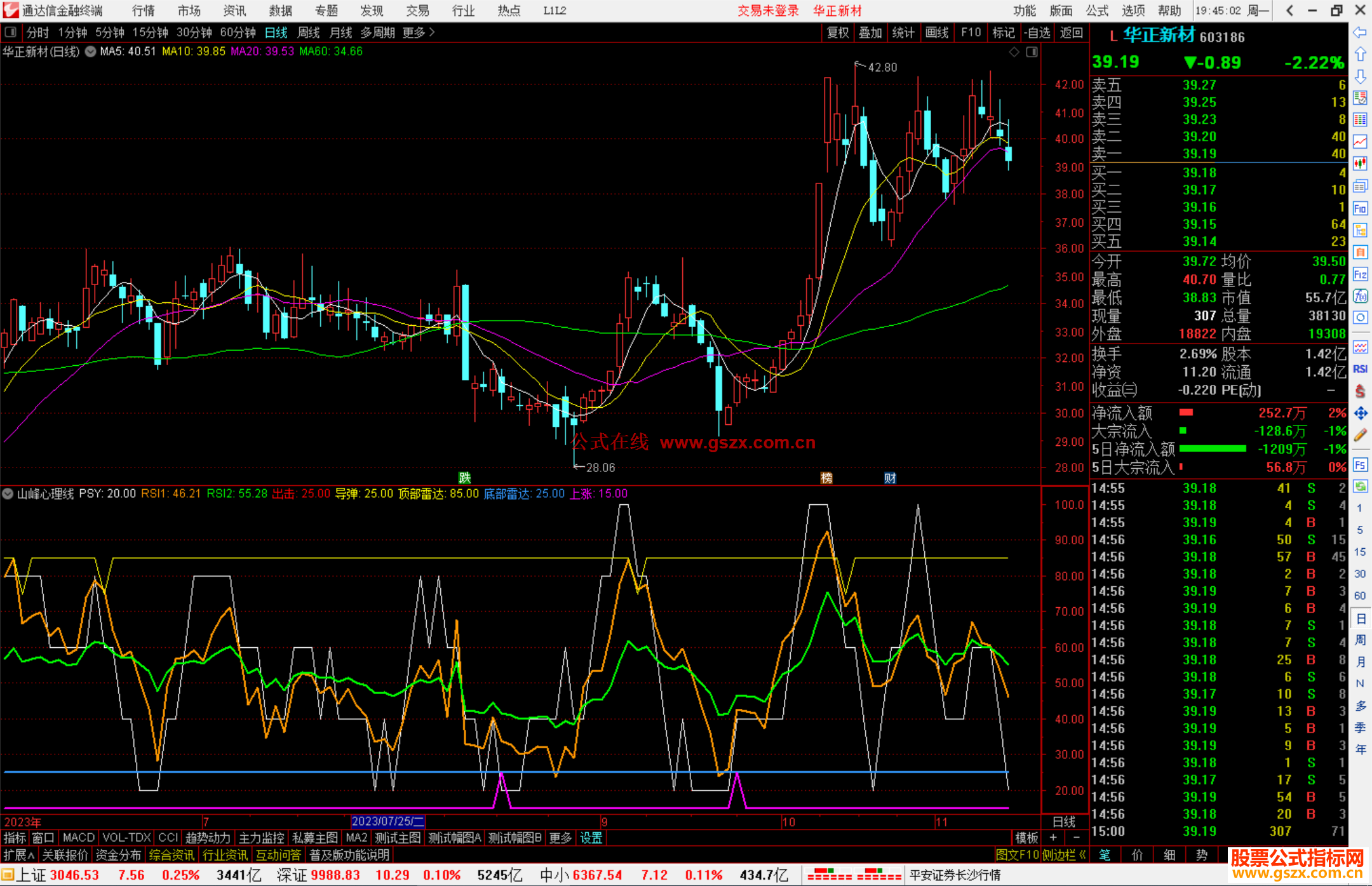Click the back arrow sidebar icon
Image resolution: width=1372 pixels, height=886 pixels.
[x=1360, y=32]
